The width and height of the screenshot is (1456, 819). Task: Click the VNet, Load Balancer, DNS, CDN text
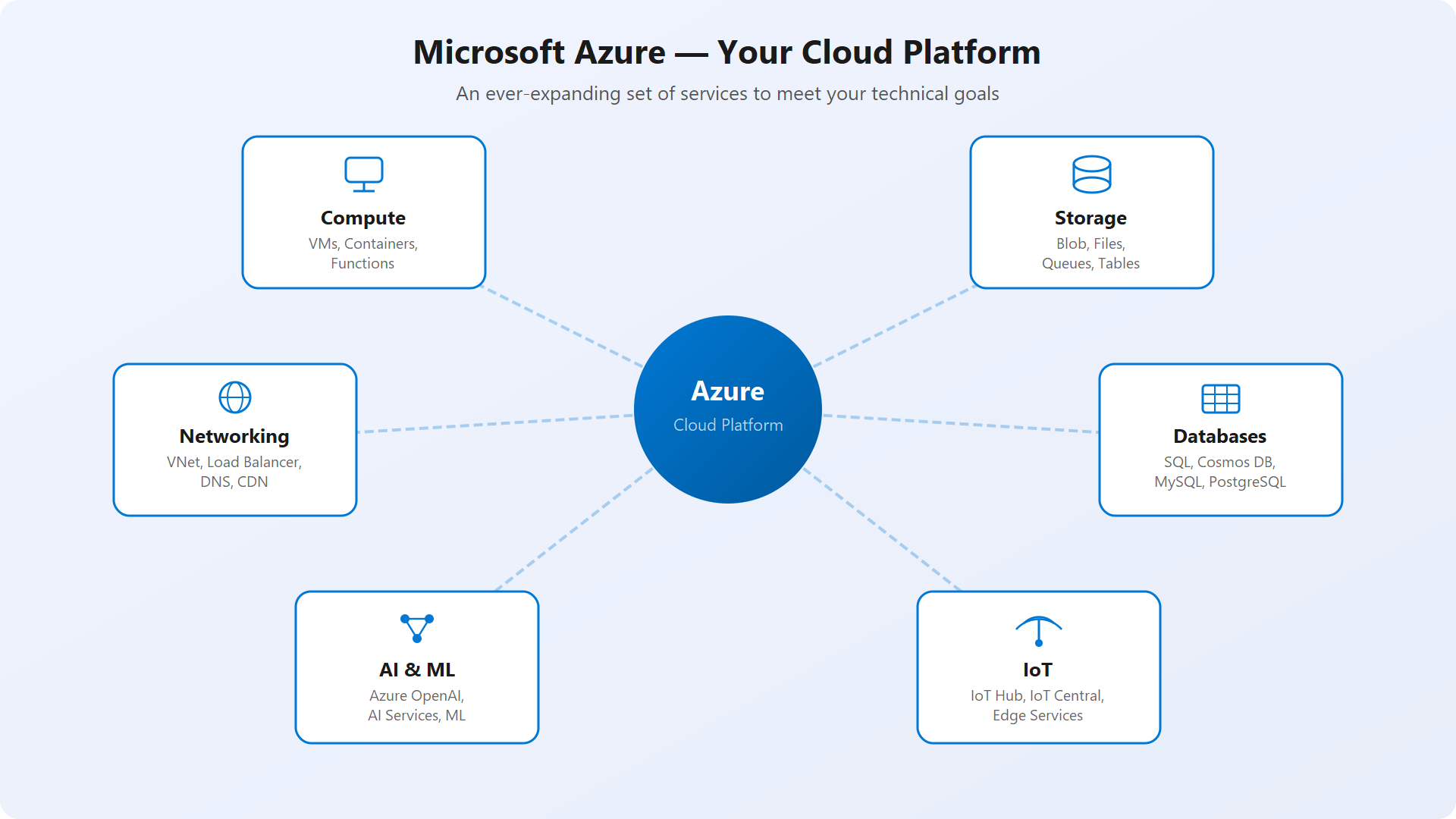tap(234, 472)
